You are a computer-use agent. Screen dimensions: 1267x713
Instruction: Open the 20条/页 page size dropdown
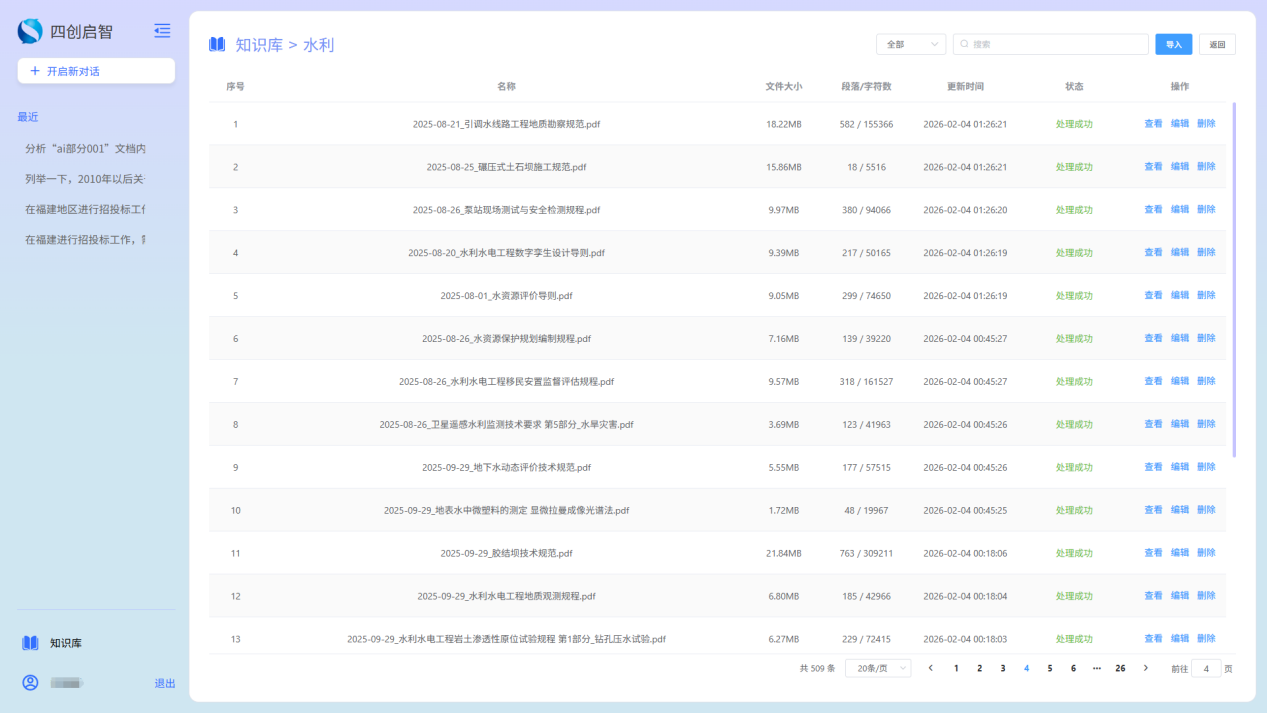pos(878,668)
